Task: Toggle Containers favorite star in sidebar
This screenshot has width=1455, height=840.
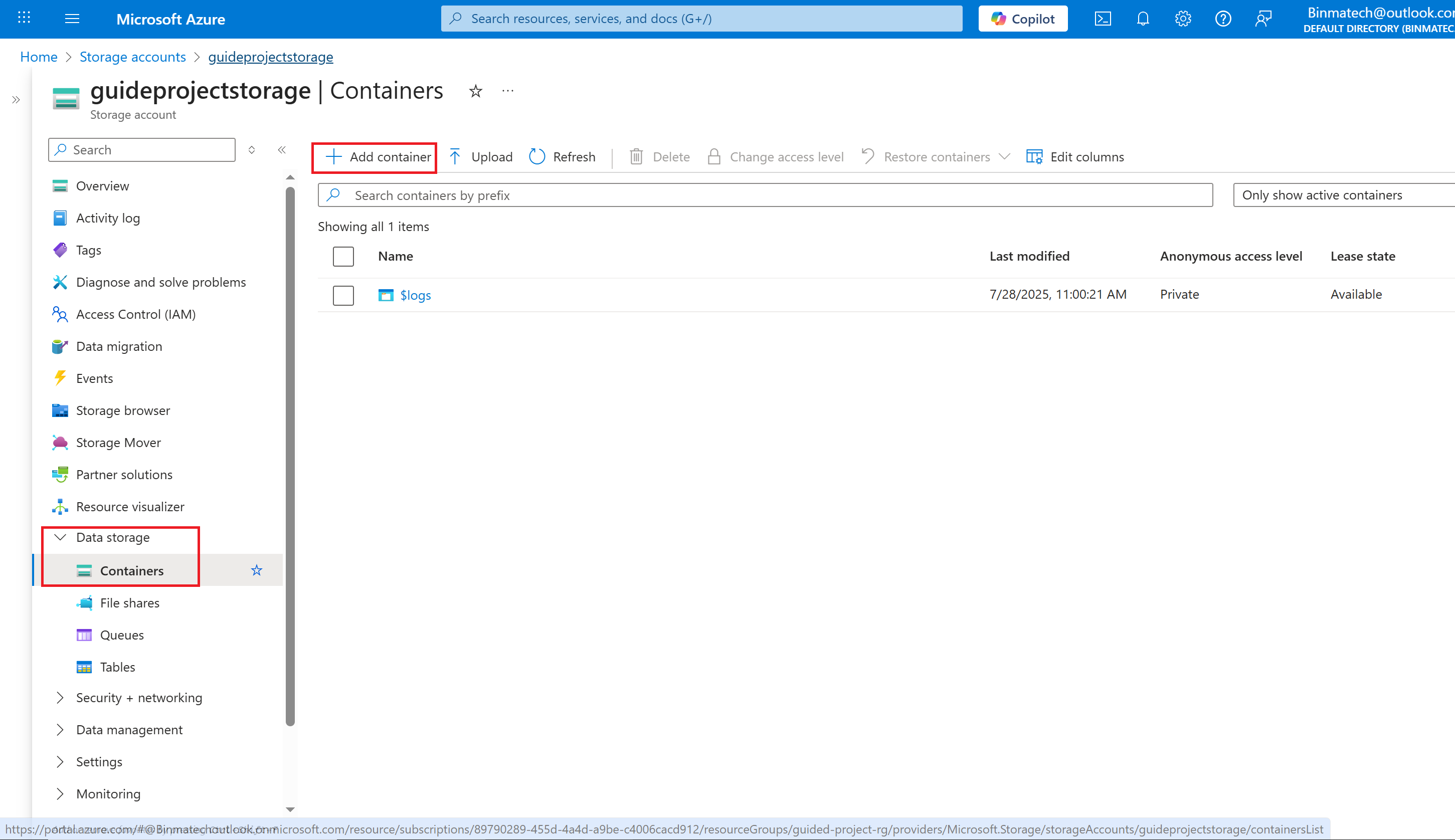Action: coord(257,570)
